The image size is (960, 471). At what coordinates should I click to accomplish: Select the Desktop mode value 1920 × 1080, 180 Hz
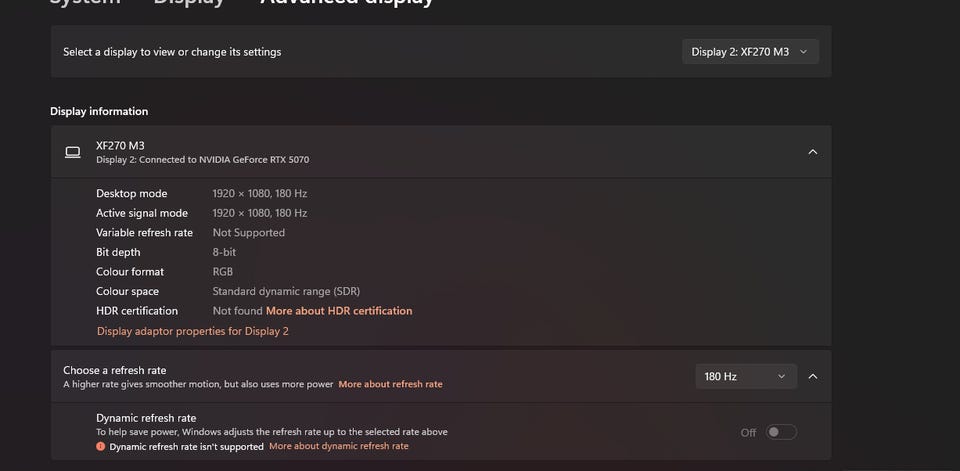click(x=259, y=194)
